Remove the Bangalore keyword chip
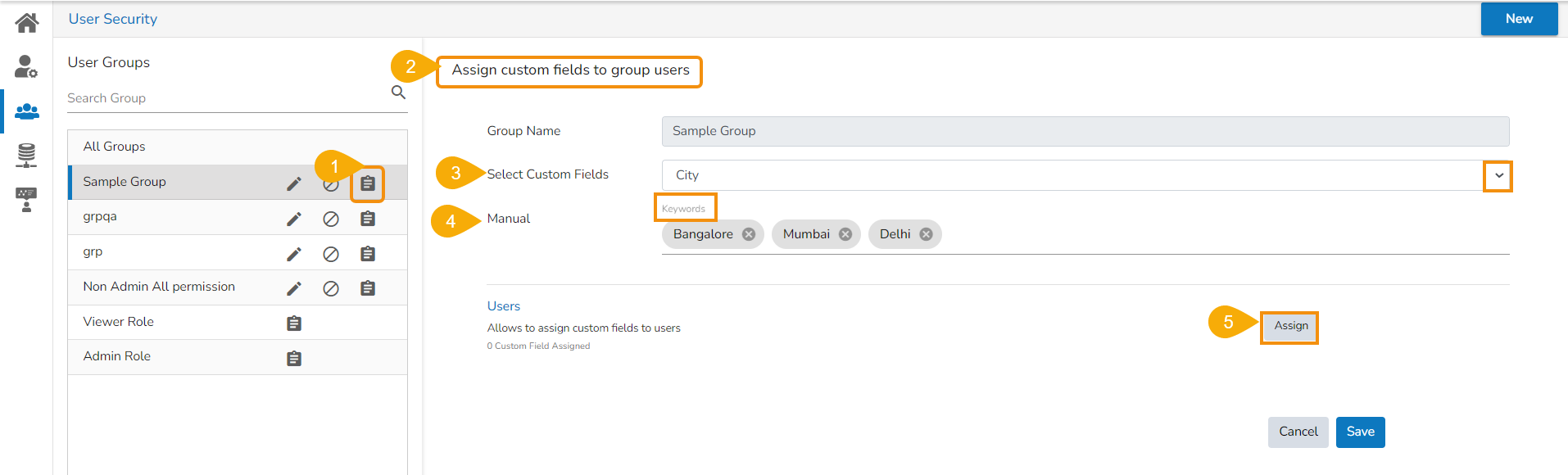 point(749,234)
